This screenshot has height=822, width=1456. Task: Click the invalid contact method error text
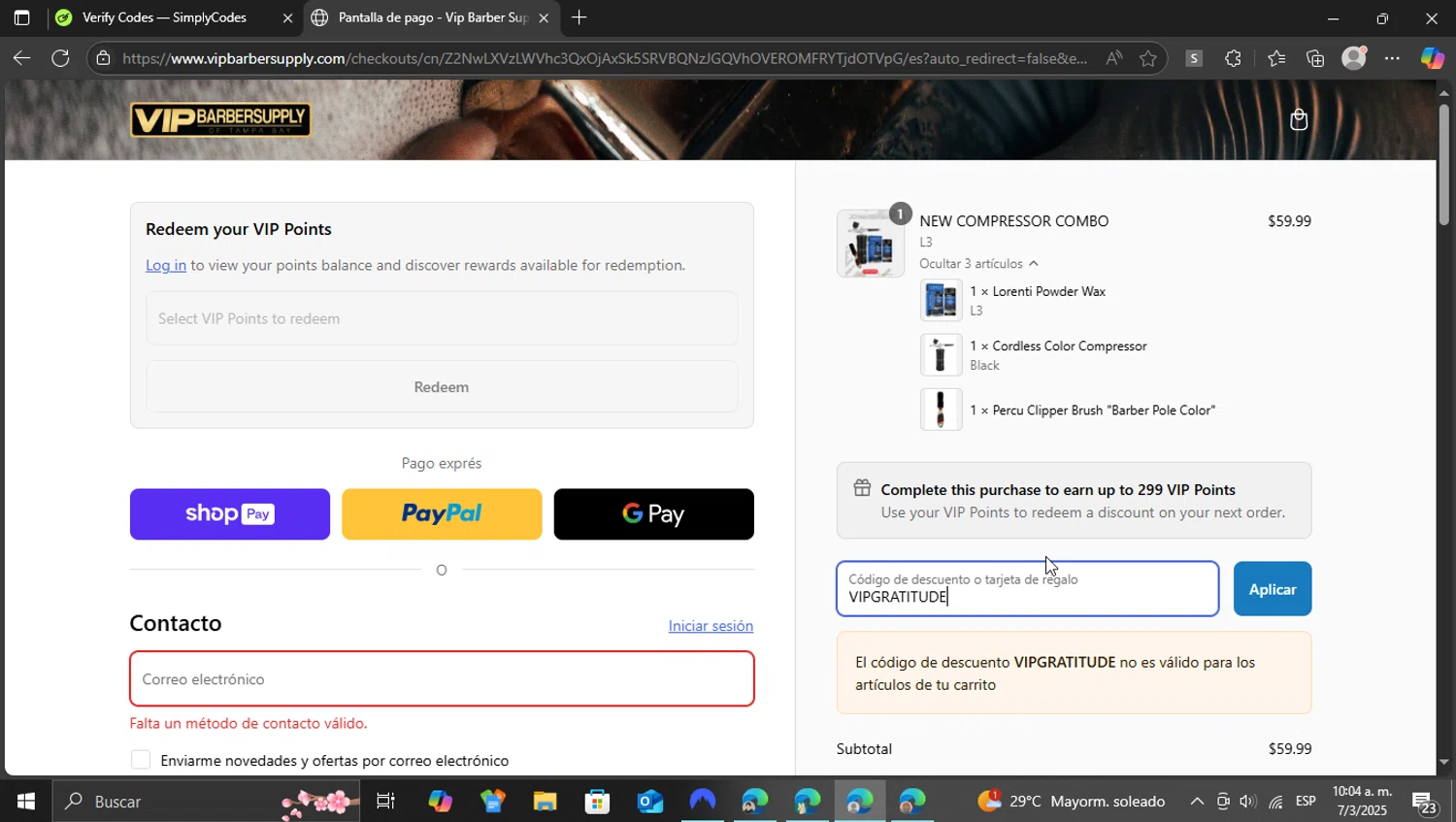(x=248, y=723)
